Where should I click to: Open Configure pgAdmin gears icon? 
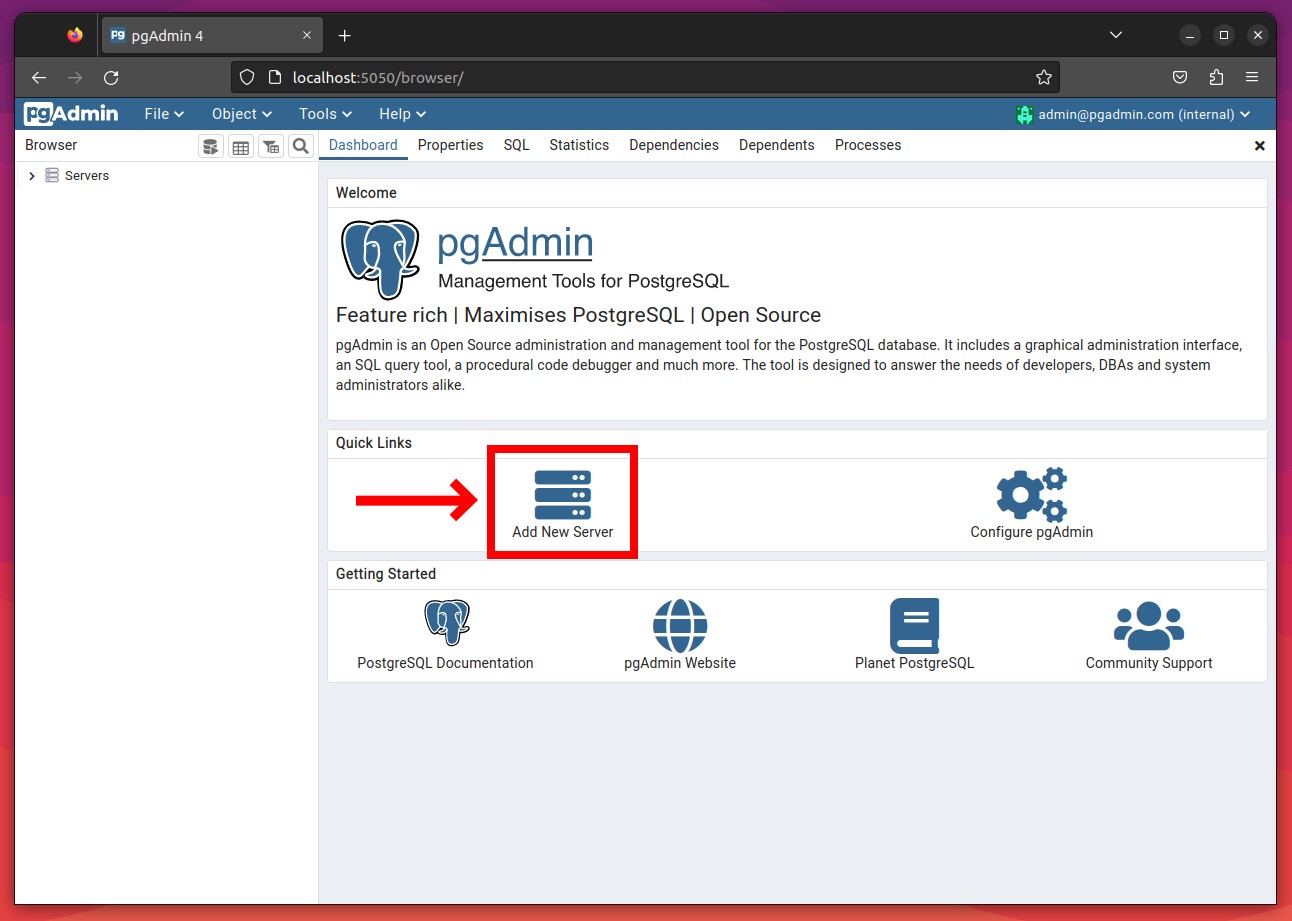[x=1032, y=494]
